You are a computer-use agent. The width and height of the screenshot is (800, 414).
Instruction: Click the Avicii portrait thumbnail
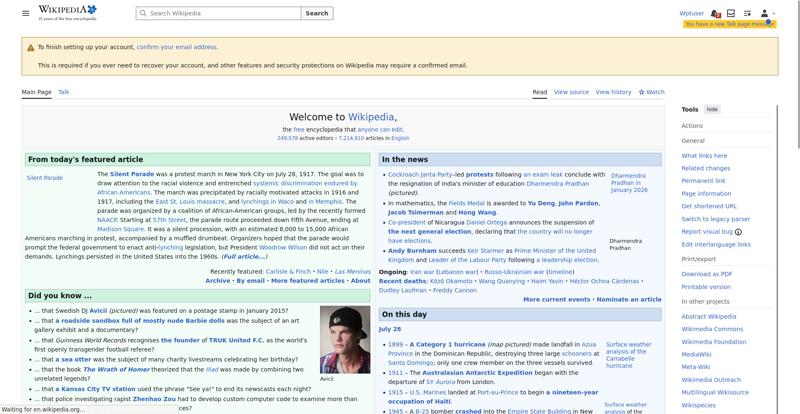click(345, 340)
